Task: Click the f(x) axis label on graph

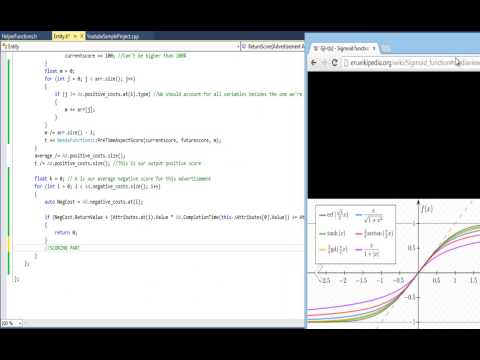Action: point(427,209)
